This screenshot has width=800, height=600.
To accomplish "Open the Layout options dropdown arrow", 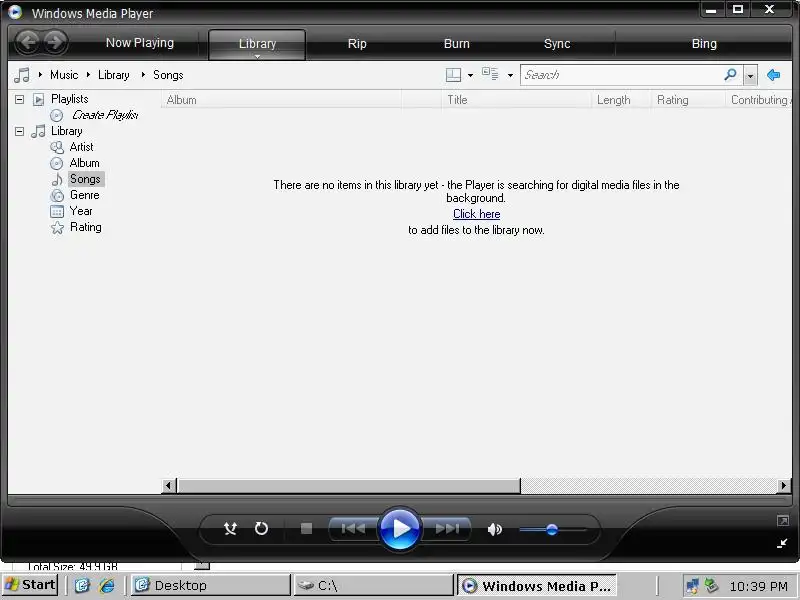I will coord(470,76).
